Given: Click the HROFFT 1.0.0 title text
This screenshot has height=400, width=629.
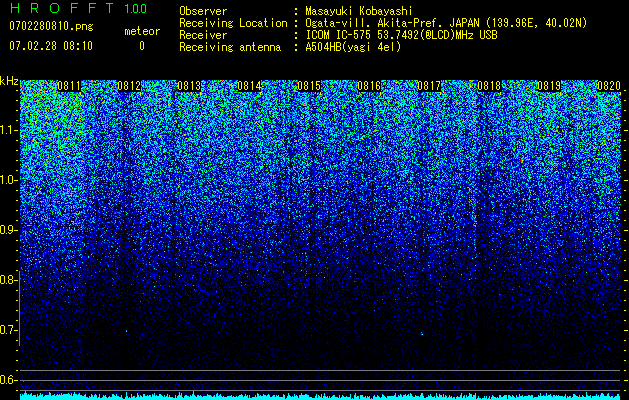Looking at the screenshot, I should [x=78, y=8].
